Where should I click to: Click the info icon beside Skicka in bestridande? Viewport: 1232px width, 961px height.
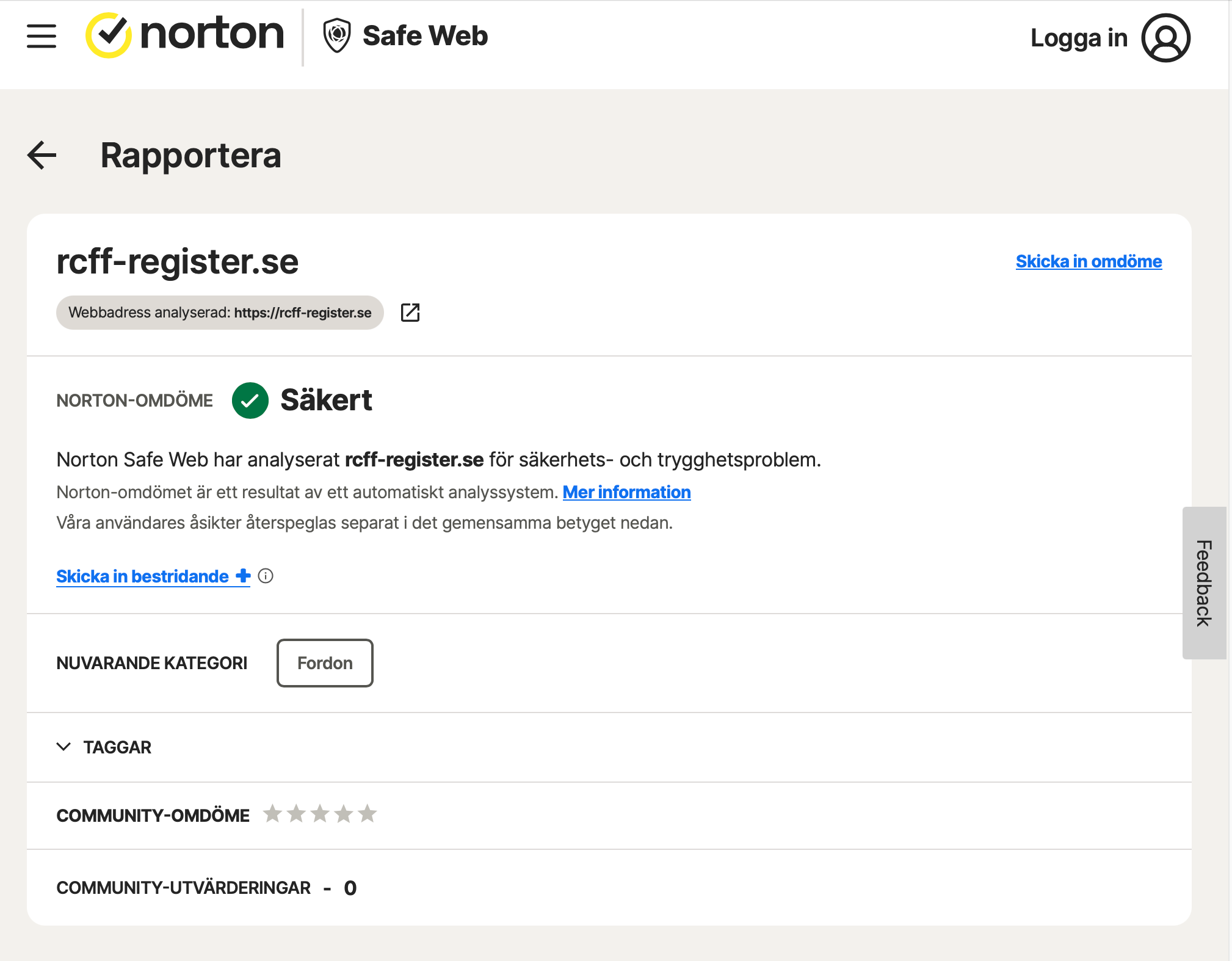click(266, 576)
